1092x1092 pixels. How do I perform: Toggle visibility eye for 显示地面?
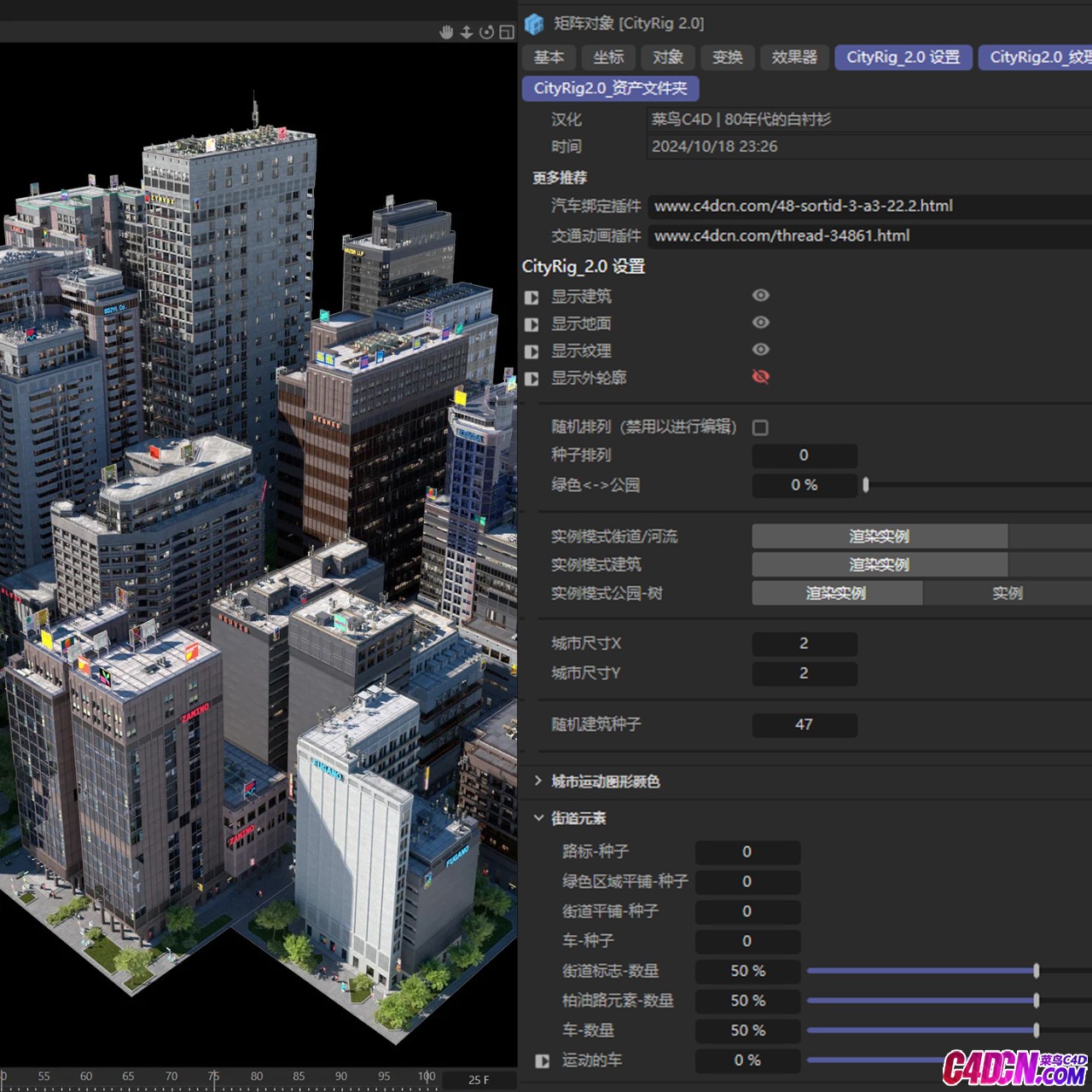(761, 322)
